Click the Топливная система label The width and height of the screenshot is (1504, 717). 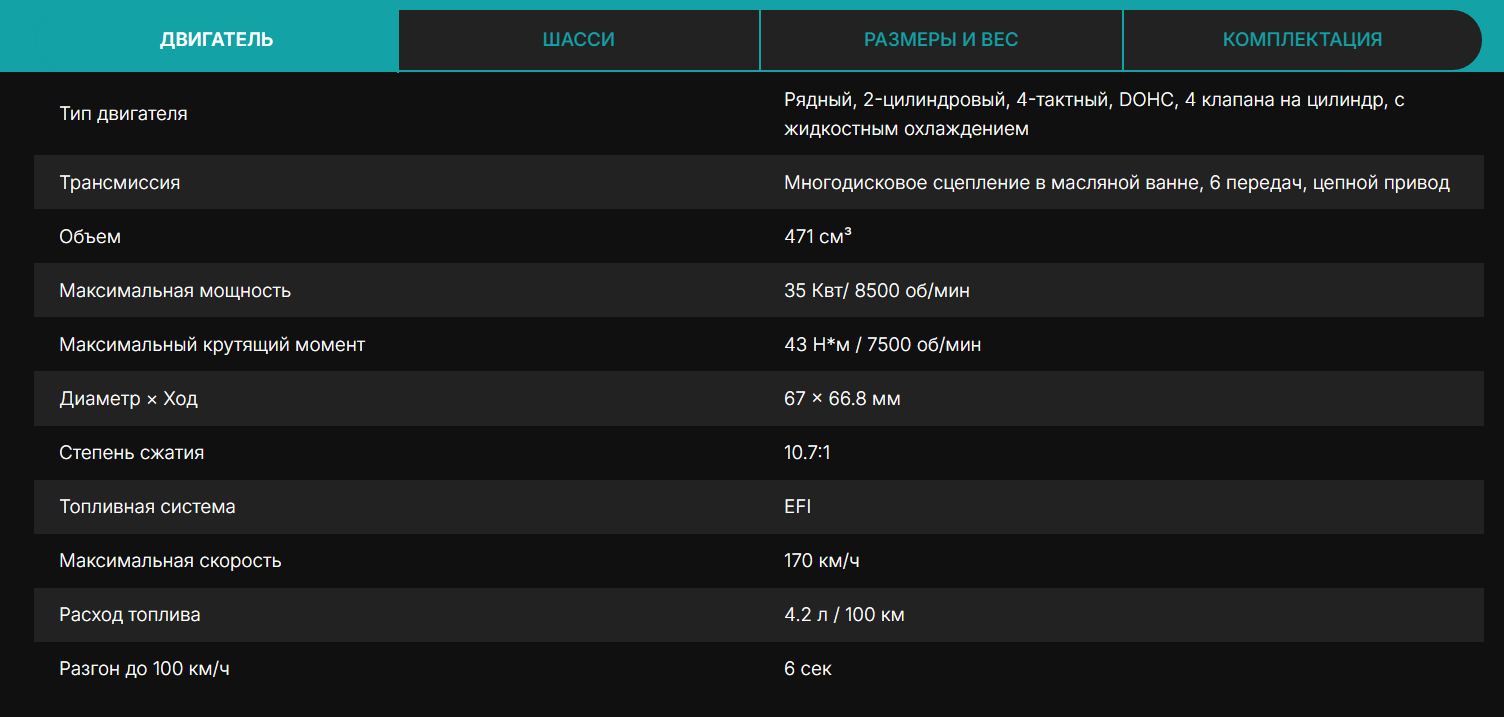point(147,507)
